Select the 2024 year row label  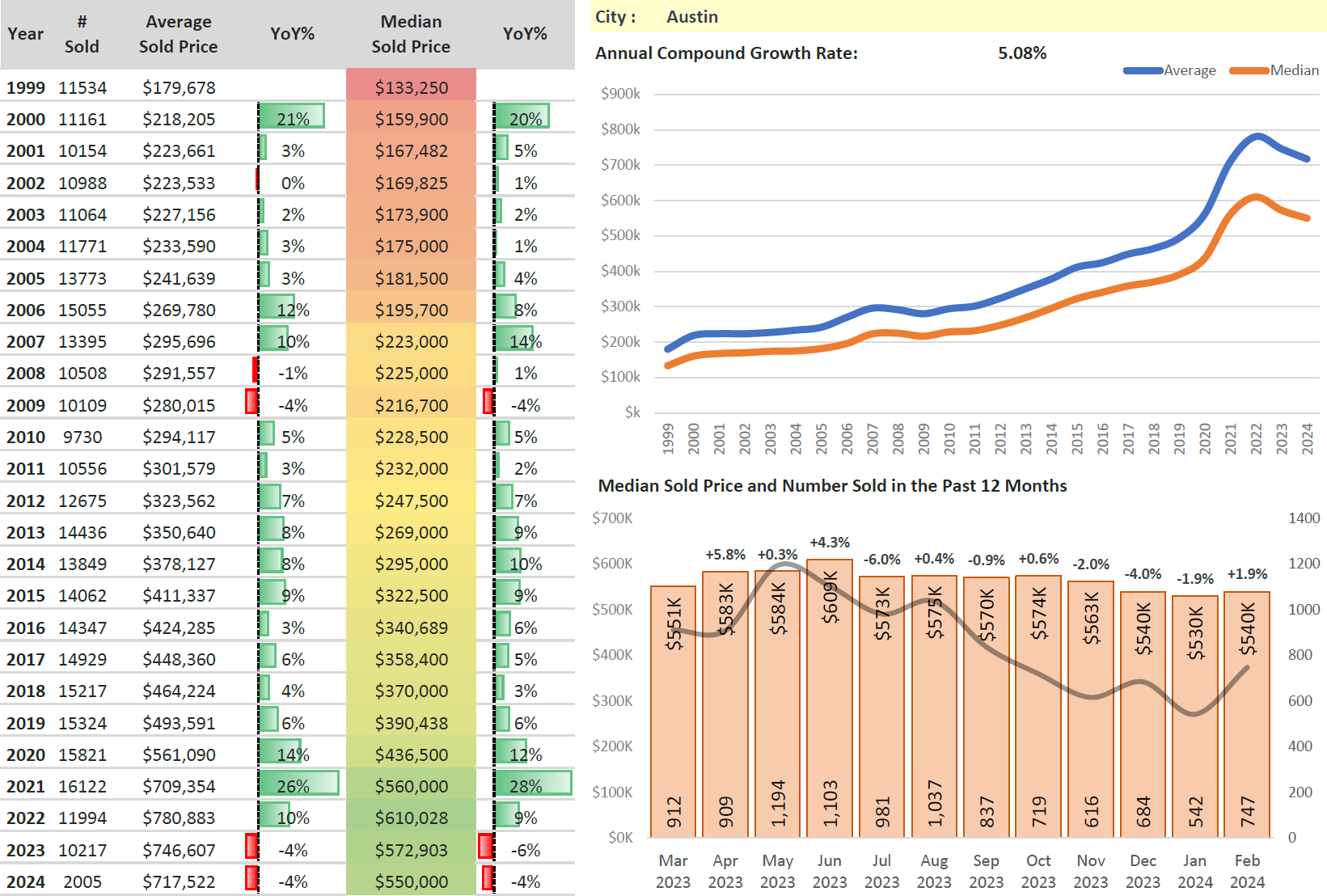(x=26, y=881)
